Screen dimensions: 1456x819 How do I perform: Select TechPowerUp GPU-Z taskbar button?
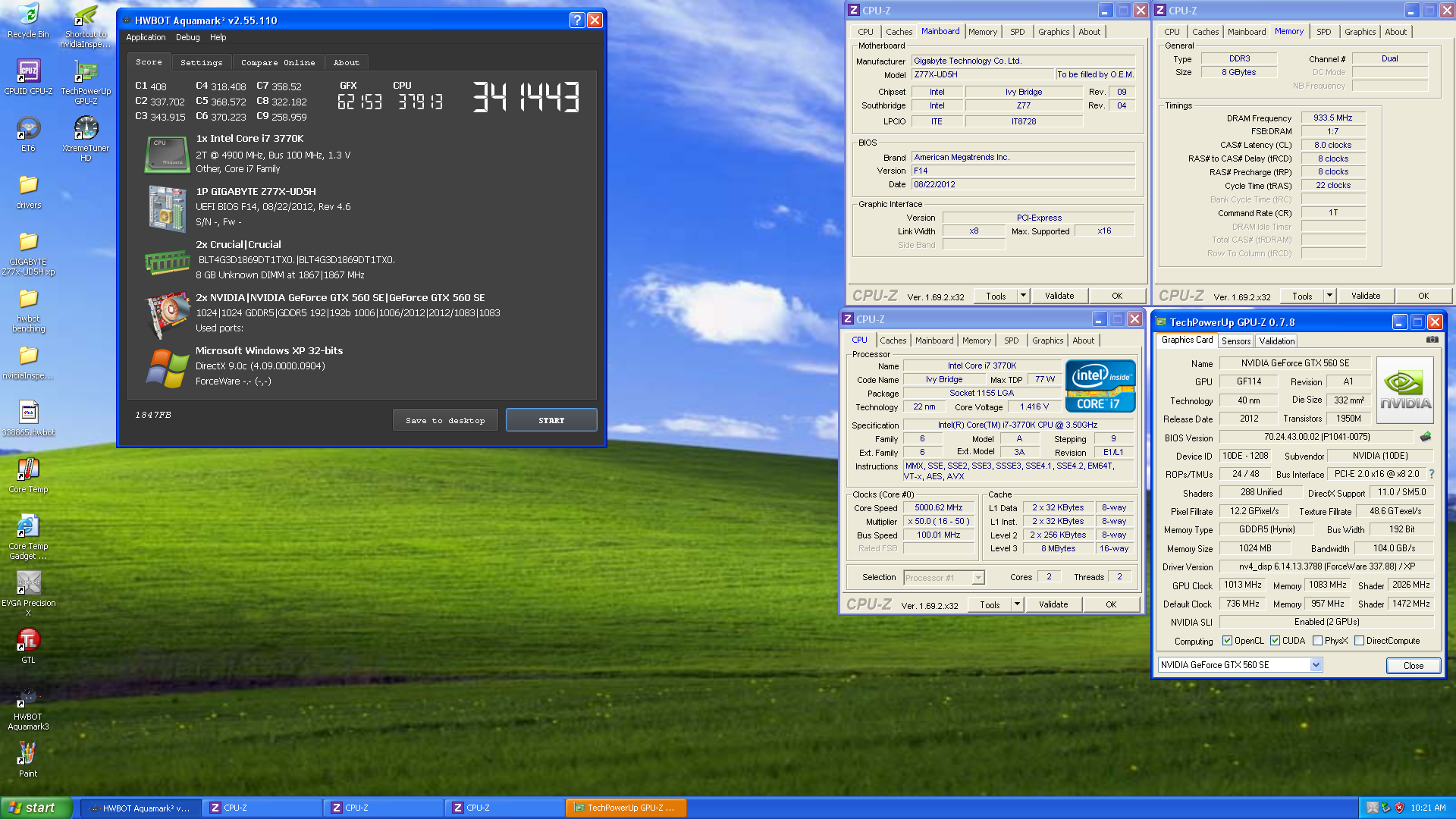pyautogui.click(x=626, y=808)
